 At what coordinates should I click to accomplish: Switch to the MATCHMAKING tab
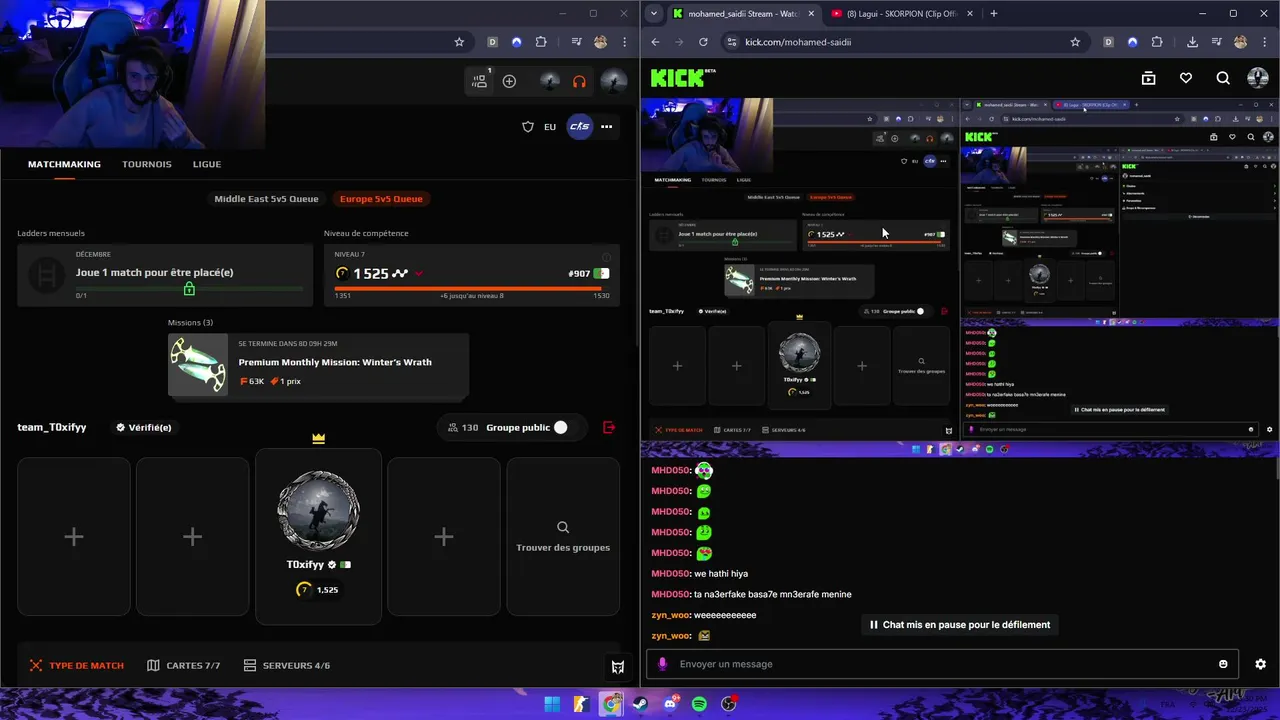64,164
